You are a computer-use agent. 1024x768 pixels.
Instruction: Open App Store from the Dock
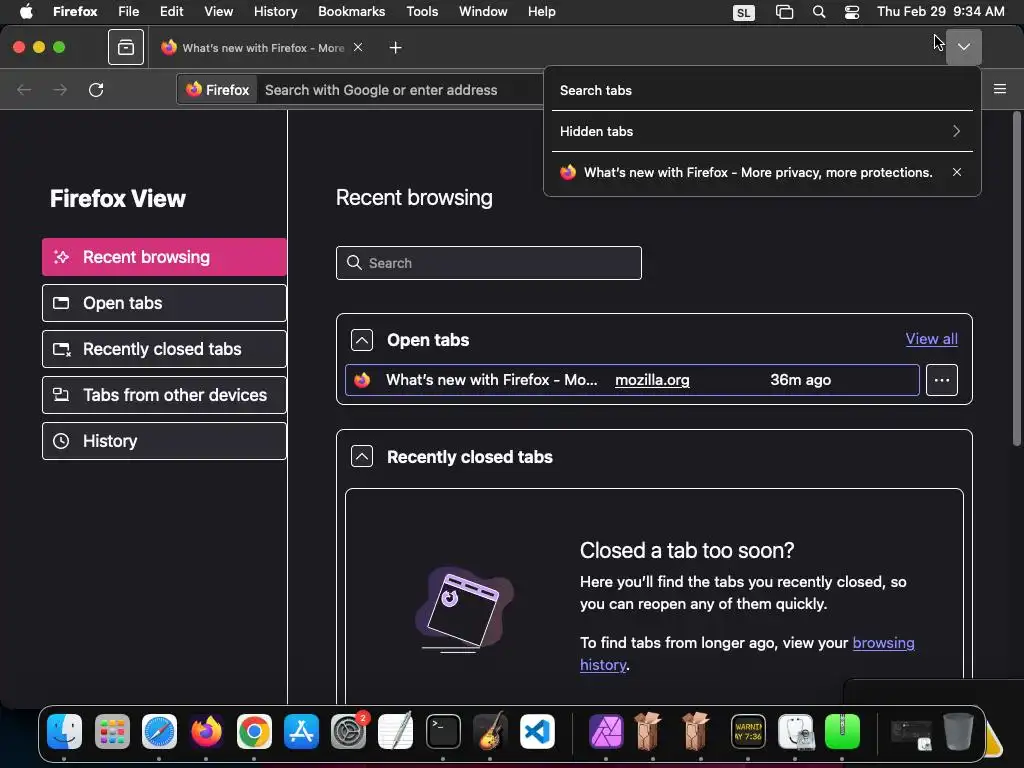pyautogui.click(x=301, y=731)
